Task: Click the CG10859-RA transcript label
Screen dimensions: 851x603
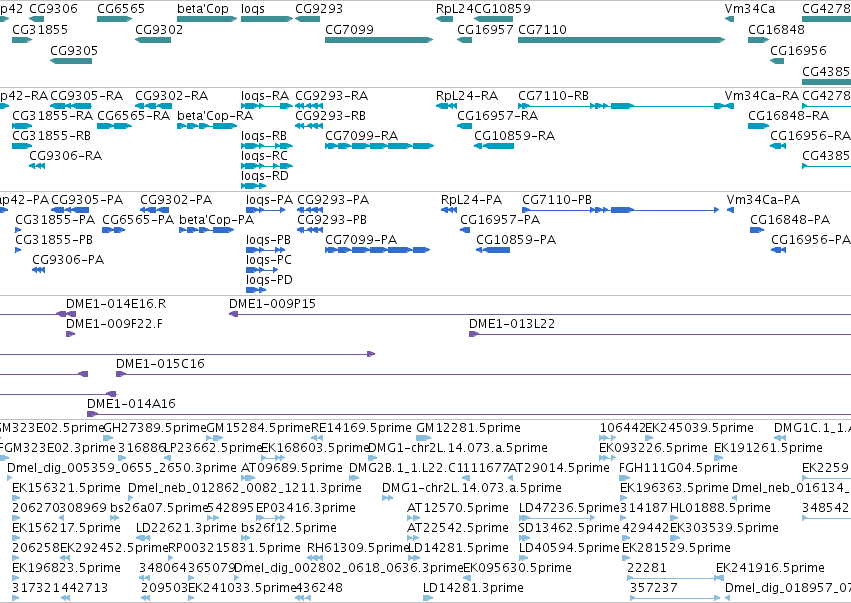Action: click(x=515, y=136)
